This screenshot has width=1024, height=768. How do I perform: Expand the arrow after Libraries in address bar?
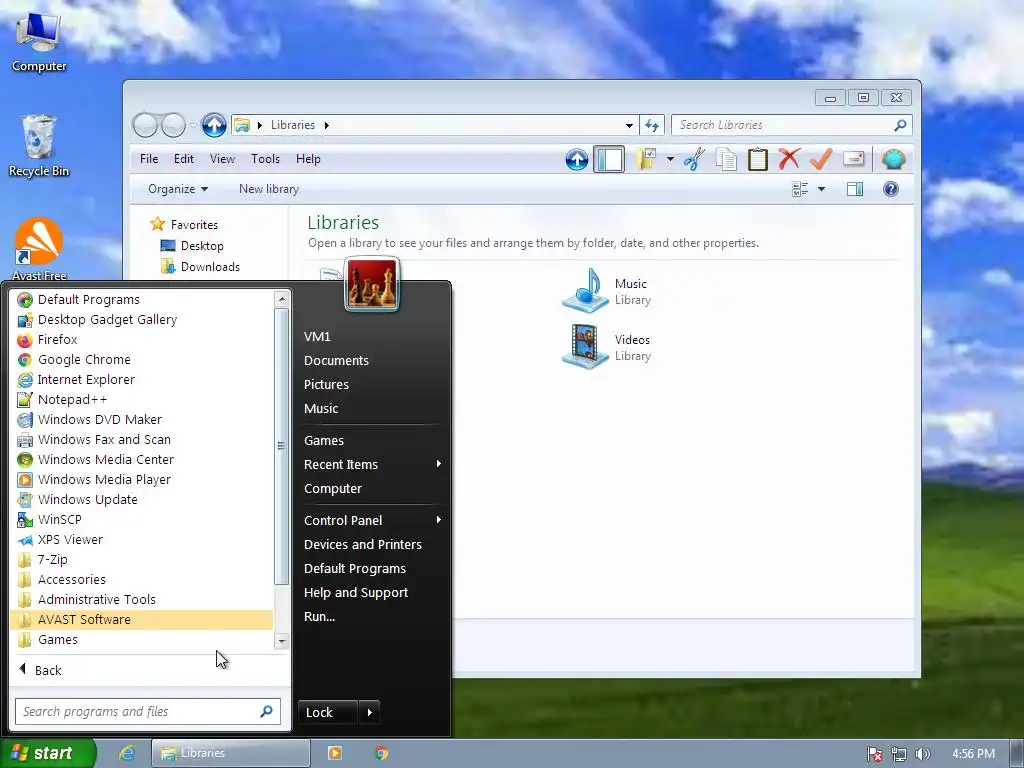(327, 125)
